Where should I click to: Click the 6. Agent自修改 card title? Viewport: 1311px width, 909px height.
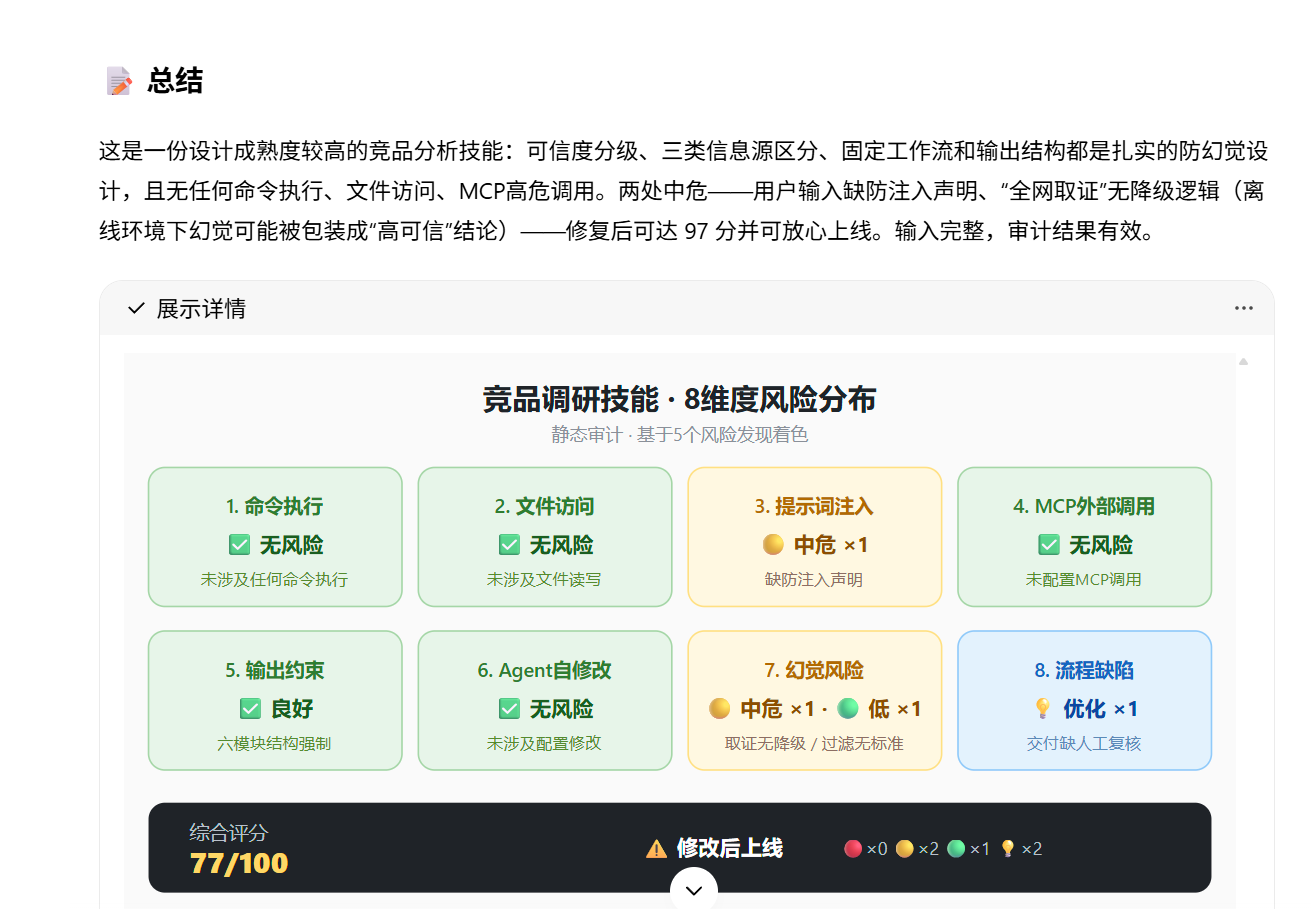click(544, 670)
